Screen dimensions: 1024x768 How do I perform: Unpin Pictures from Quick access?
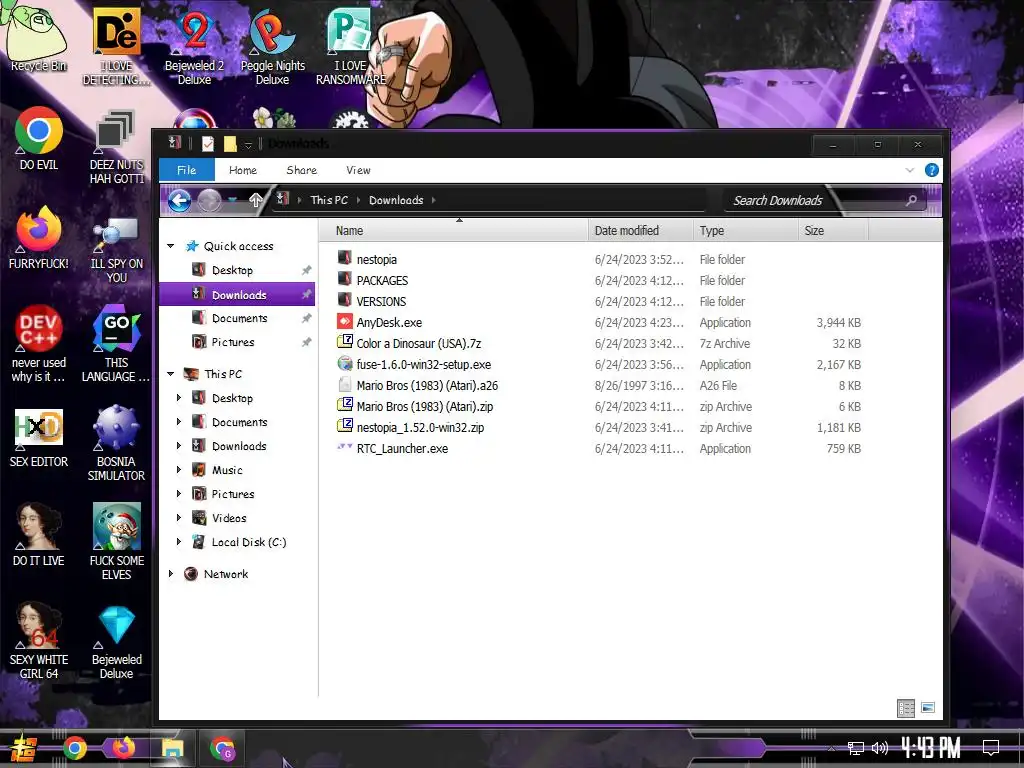click(x=306, y=342)
